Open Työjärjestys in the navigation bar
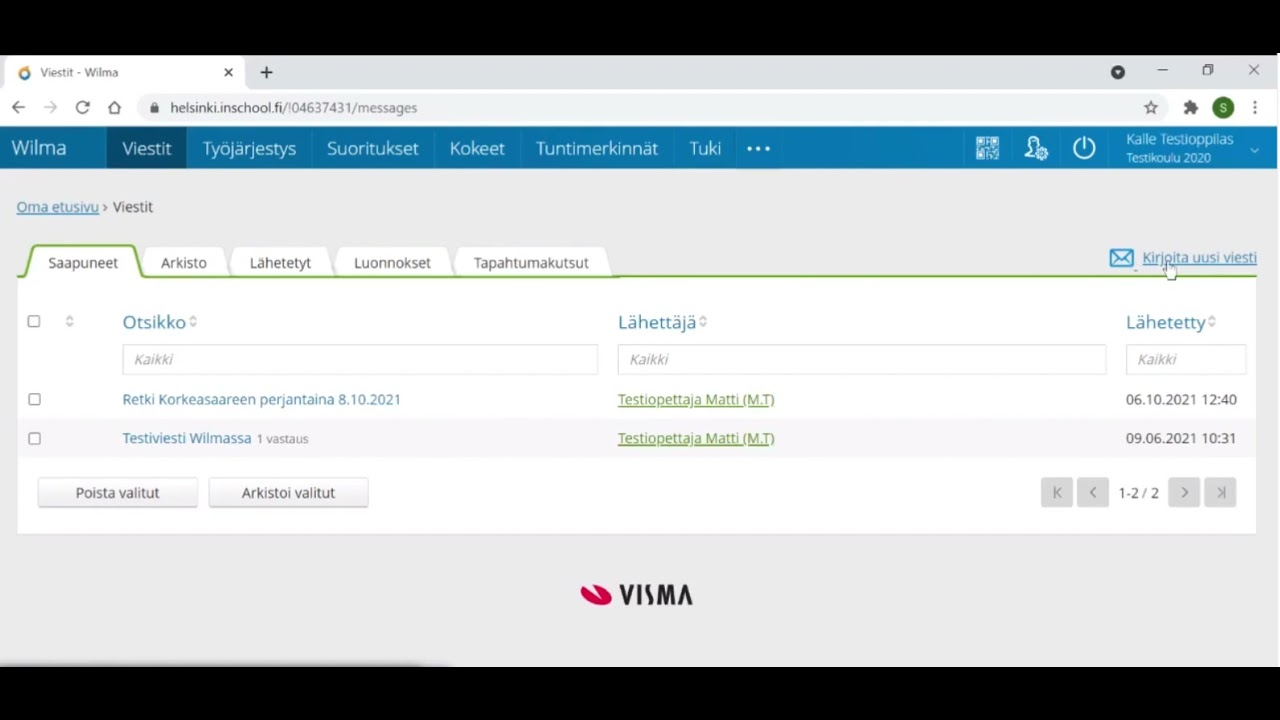 coord(249,148)
